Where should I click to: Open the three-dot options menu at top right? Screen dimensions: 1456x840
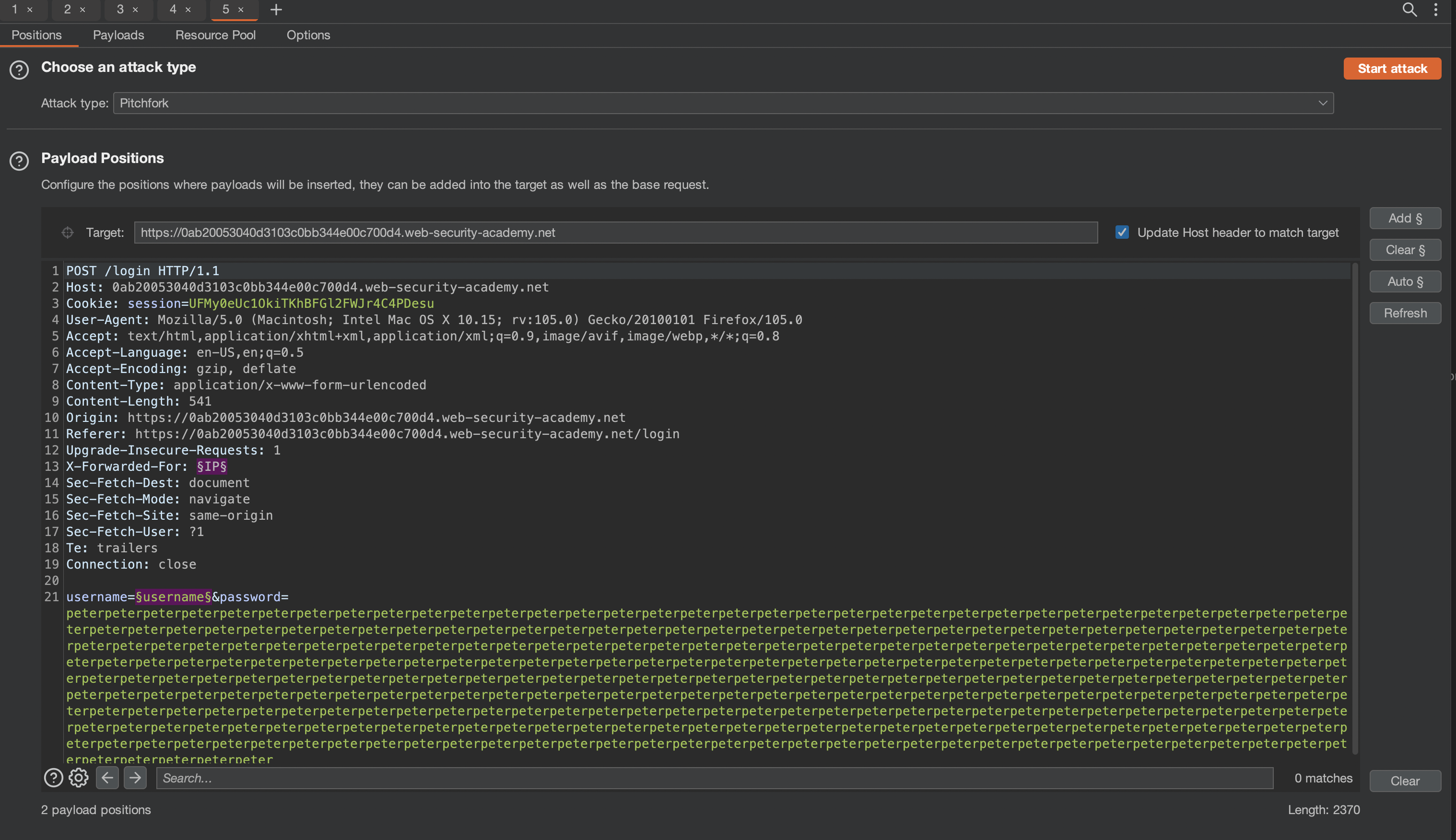coord(1436,9)
